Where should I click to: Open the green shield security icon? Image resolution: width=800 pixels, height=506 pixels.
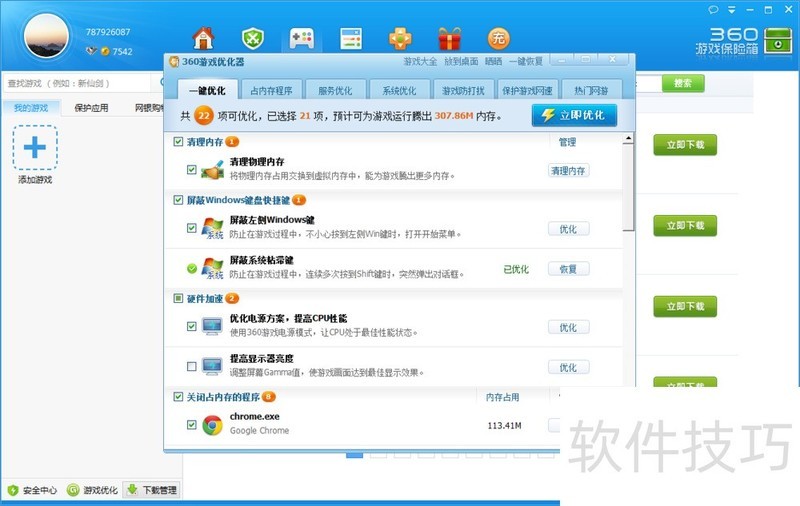click(x=253, y=38)
